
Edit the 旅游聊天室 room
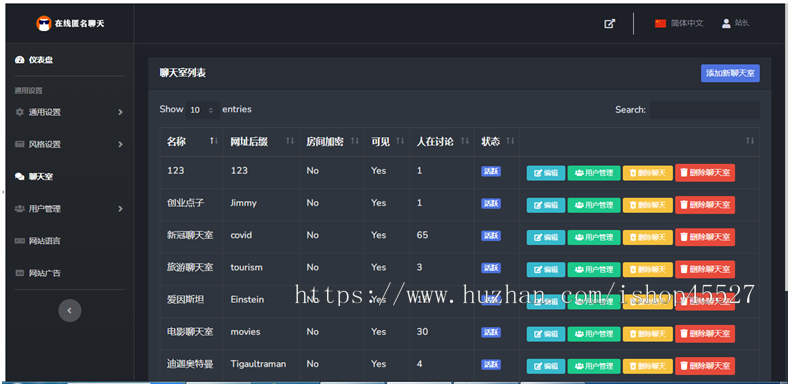coord(546,270)
